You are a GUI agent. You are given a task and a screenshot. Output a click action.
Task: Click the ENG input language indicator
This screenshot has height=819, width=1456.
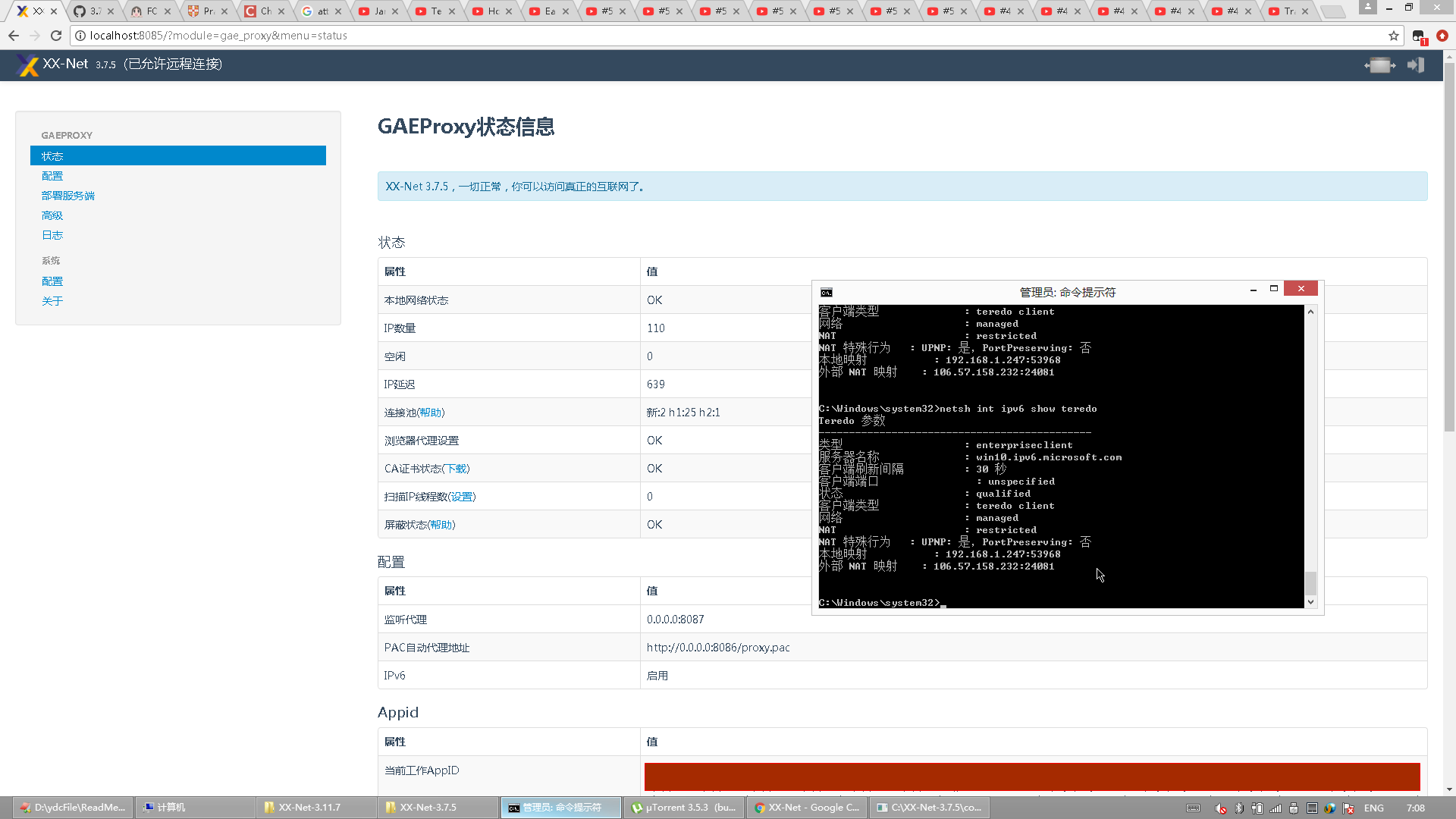[x=1373, y=808]
